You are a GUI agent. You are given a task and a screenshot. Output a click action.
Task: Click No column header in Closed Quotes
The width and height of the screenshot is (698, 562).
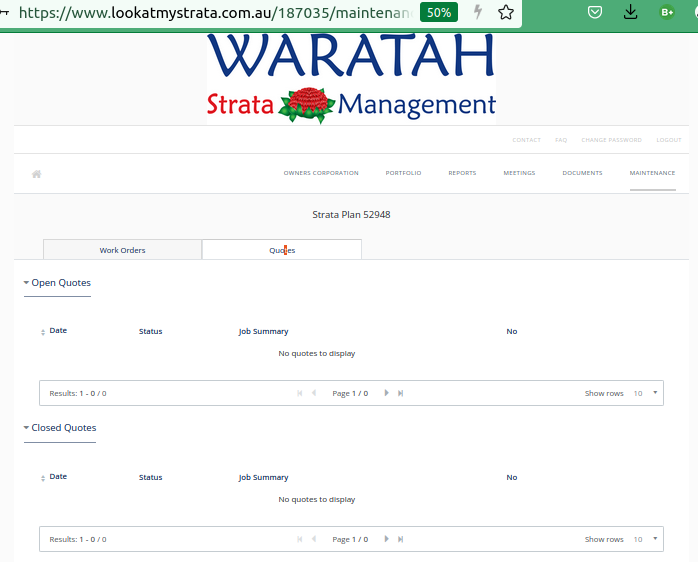511,477
